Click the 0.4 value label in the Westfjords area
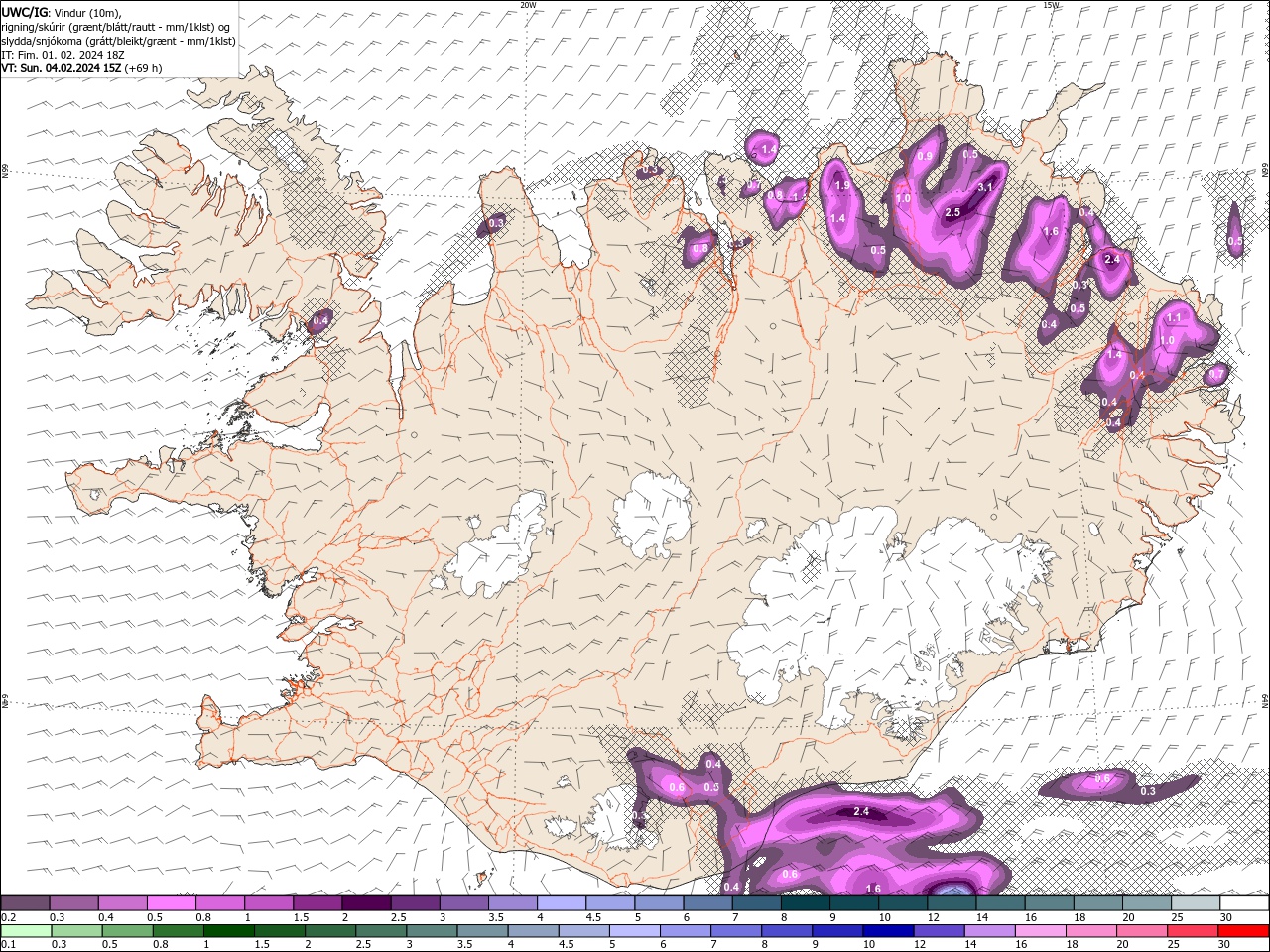 [x=319, y=320]
